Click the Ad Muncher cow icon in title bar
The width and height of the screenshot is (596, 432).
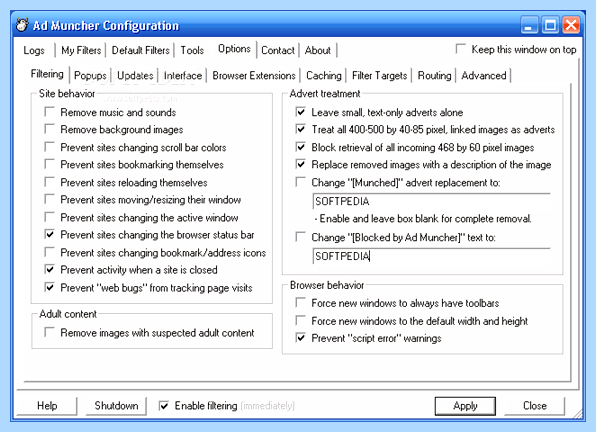22,25
